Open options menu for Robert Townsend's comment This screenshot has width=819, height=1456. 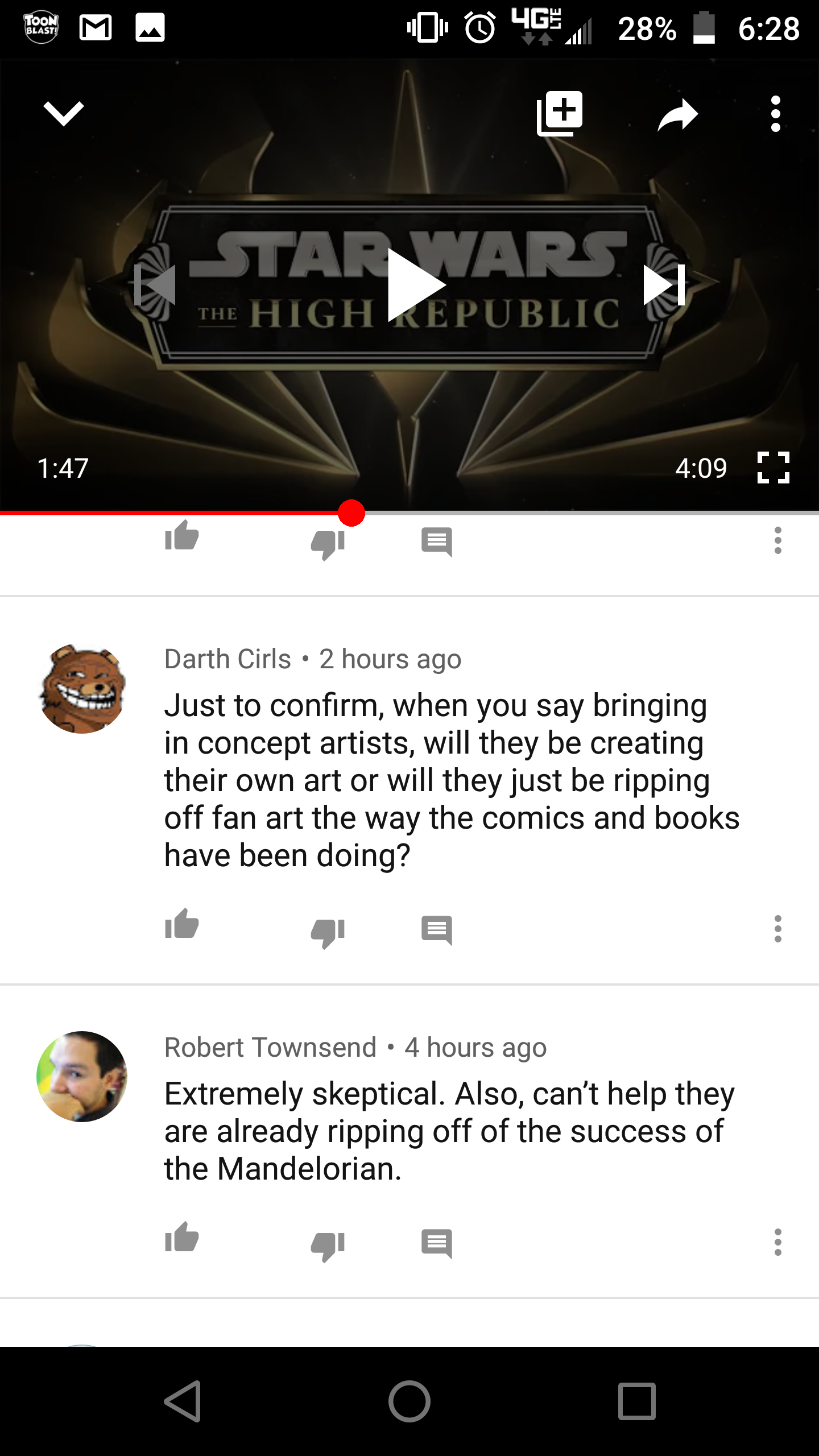point(778,1242)
